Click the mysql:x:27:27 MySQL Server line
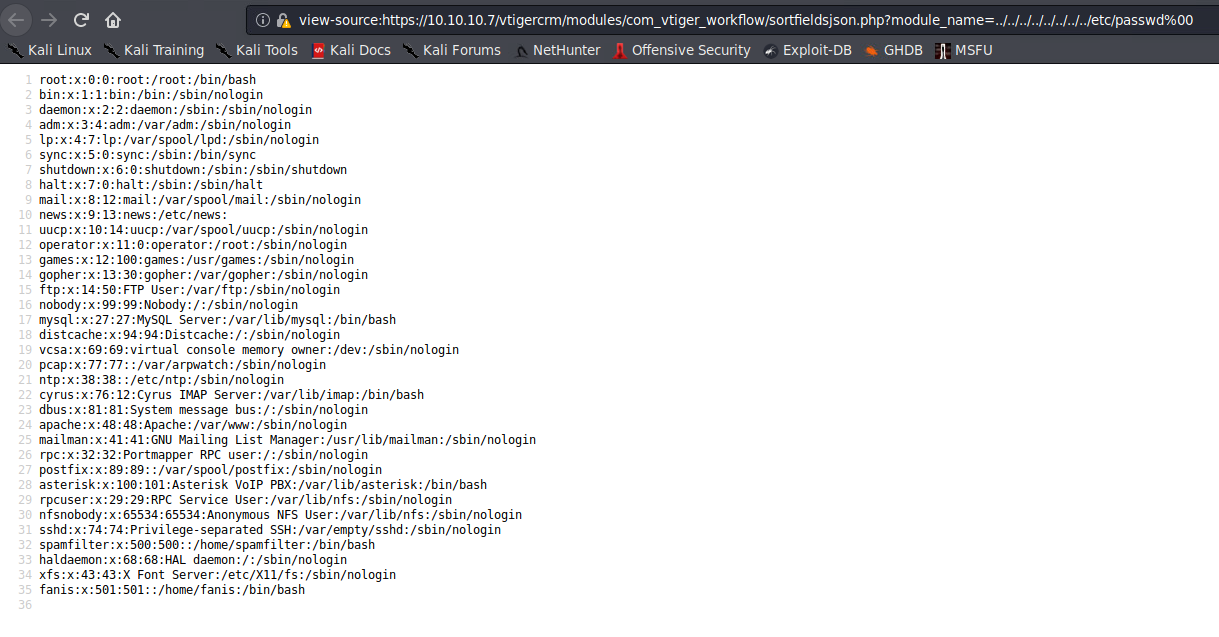Screen dimensions: 1219x637 point(217,320)
